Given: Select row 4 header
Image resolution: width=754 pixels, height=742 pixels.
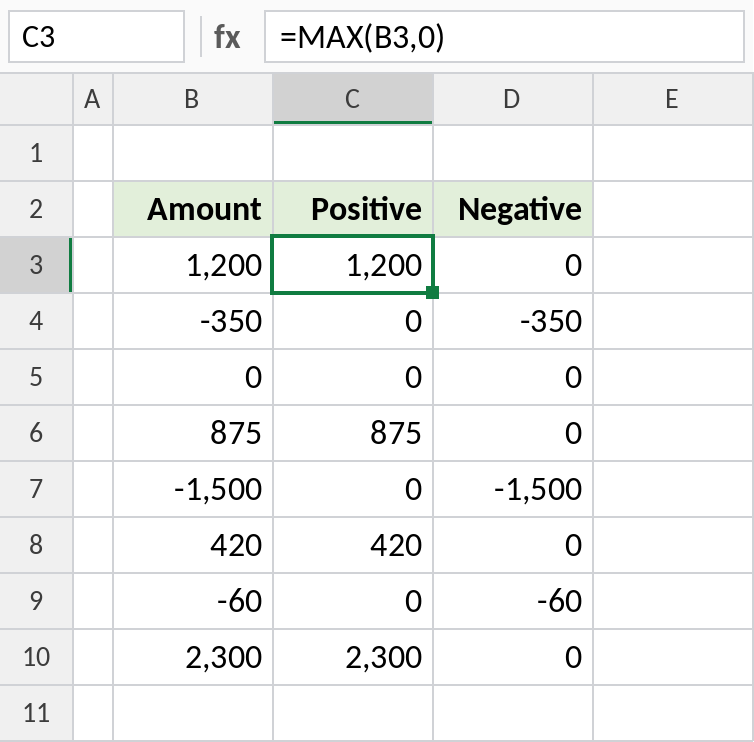Looking at the screenshot, I should coord(36,321).
